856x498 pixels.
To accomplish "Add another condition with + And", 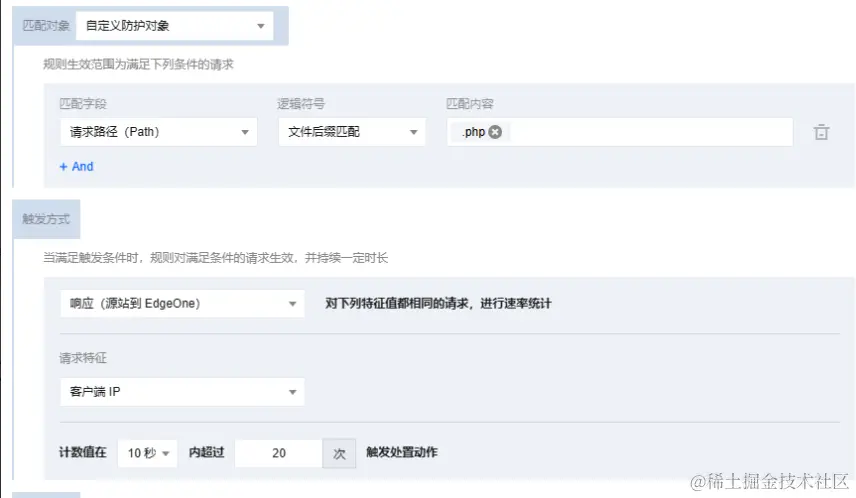I will (x=76, y=167).
